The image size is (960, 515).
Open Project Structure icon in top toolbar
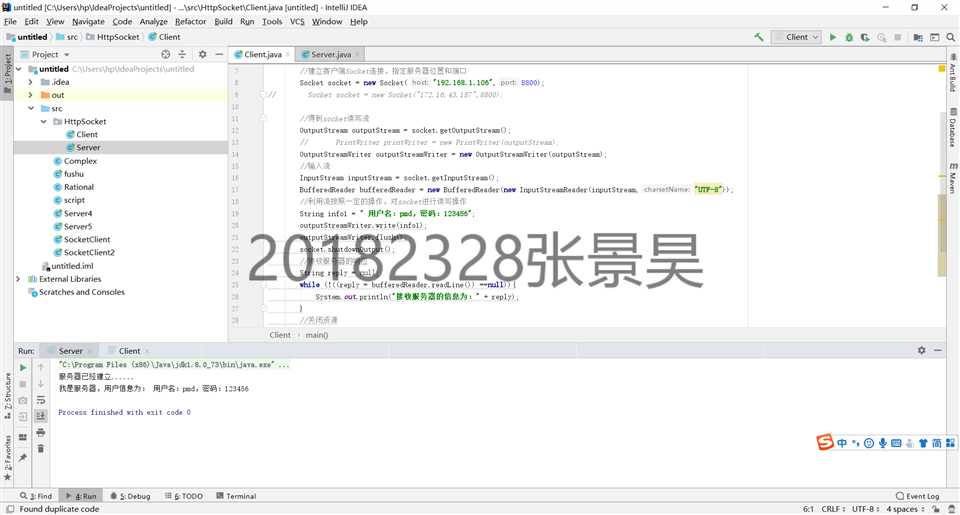coord(918,37)
